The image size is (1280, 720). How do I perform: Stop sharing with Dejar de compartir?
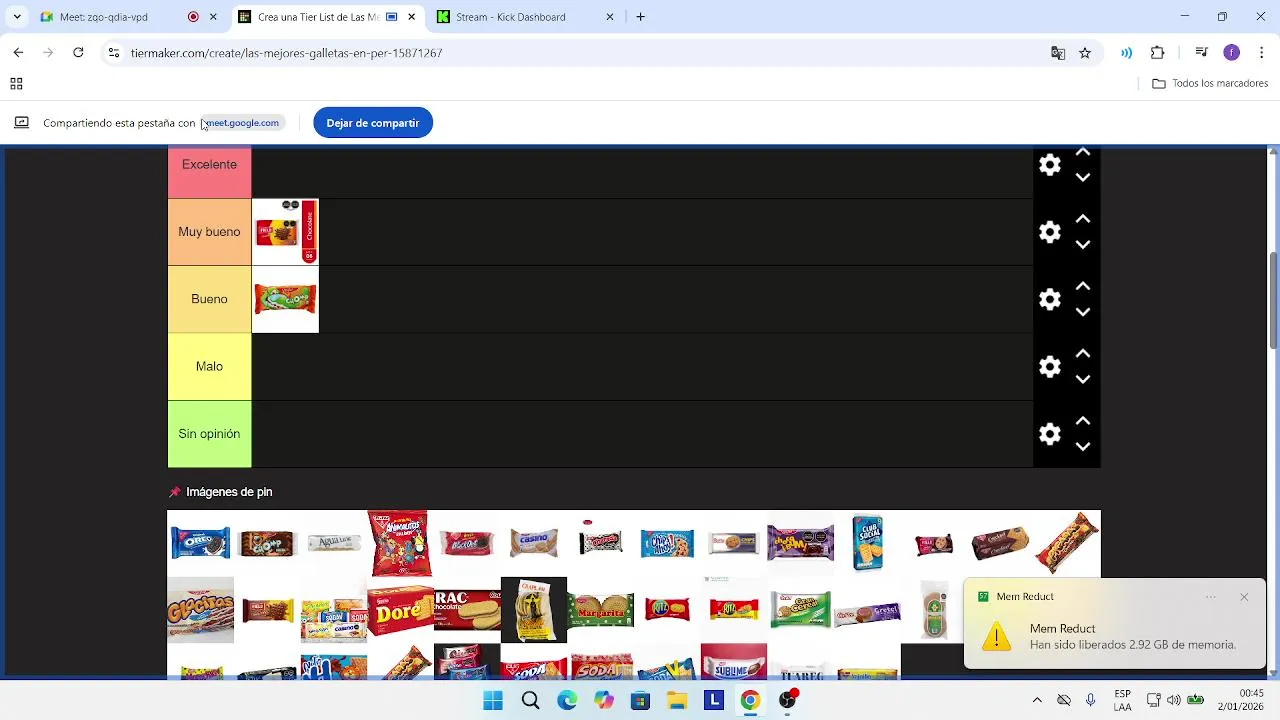373,123
